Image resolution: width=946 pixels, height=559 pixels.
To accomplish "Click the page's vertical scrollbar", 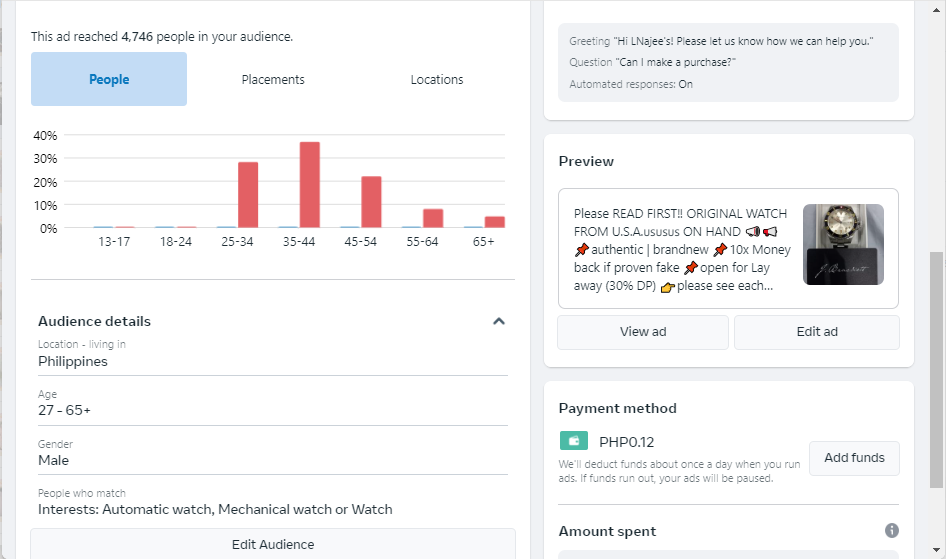I will 936,368.
